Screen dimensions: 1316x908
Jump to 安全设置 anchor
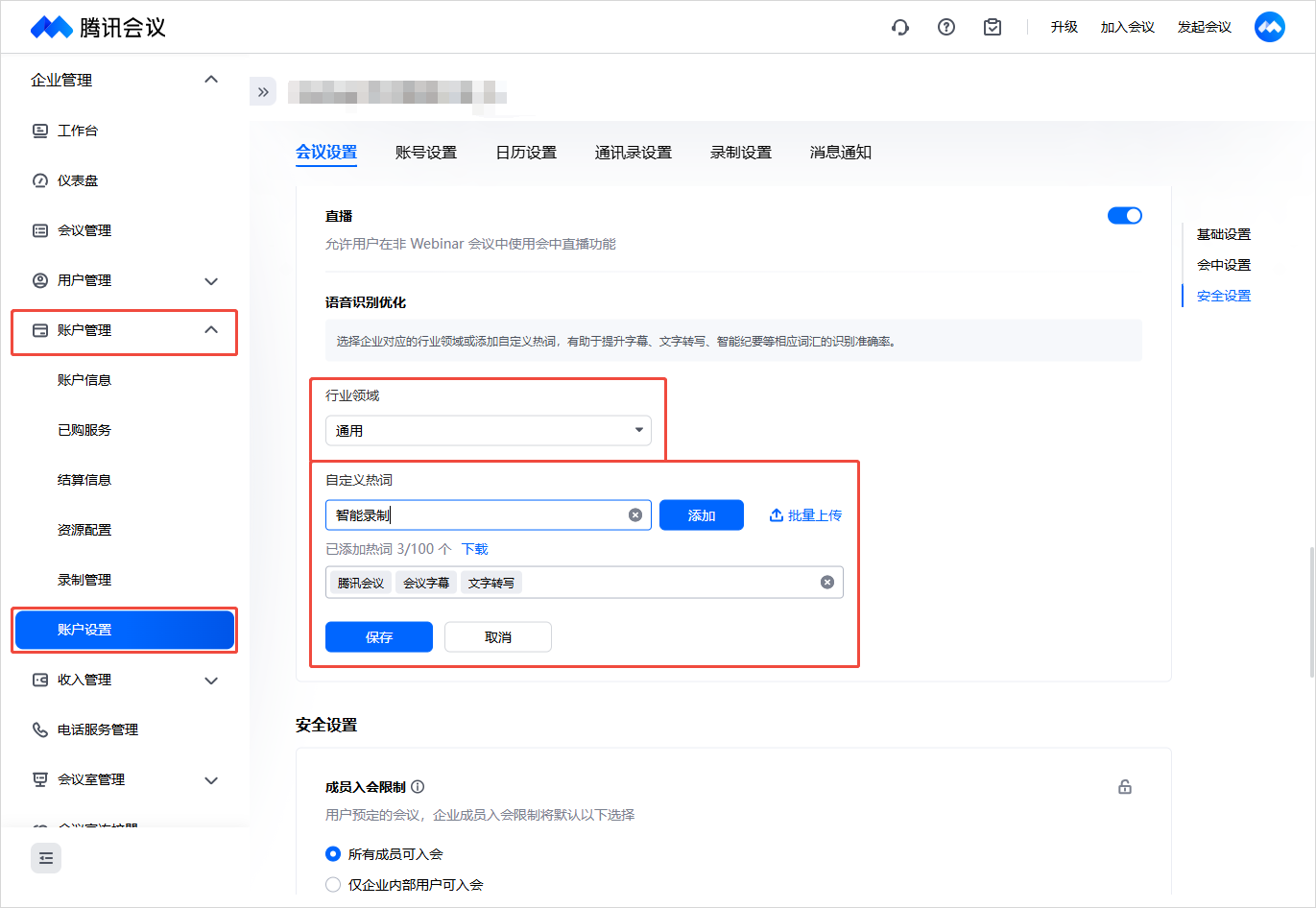(1224, 296)
